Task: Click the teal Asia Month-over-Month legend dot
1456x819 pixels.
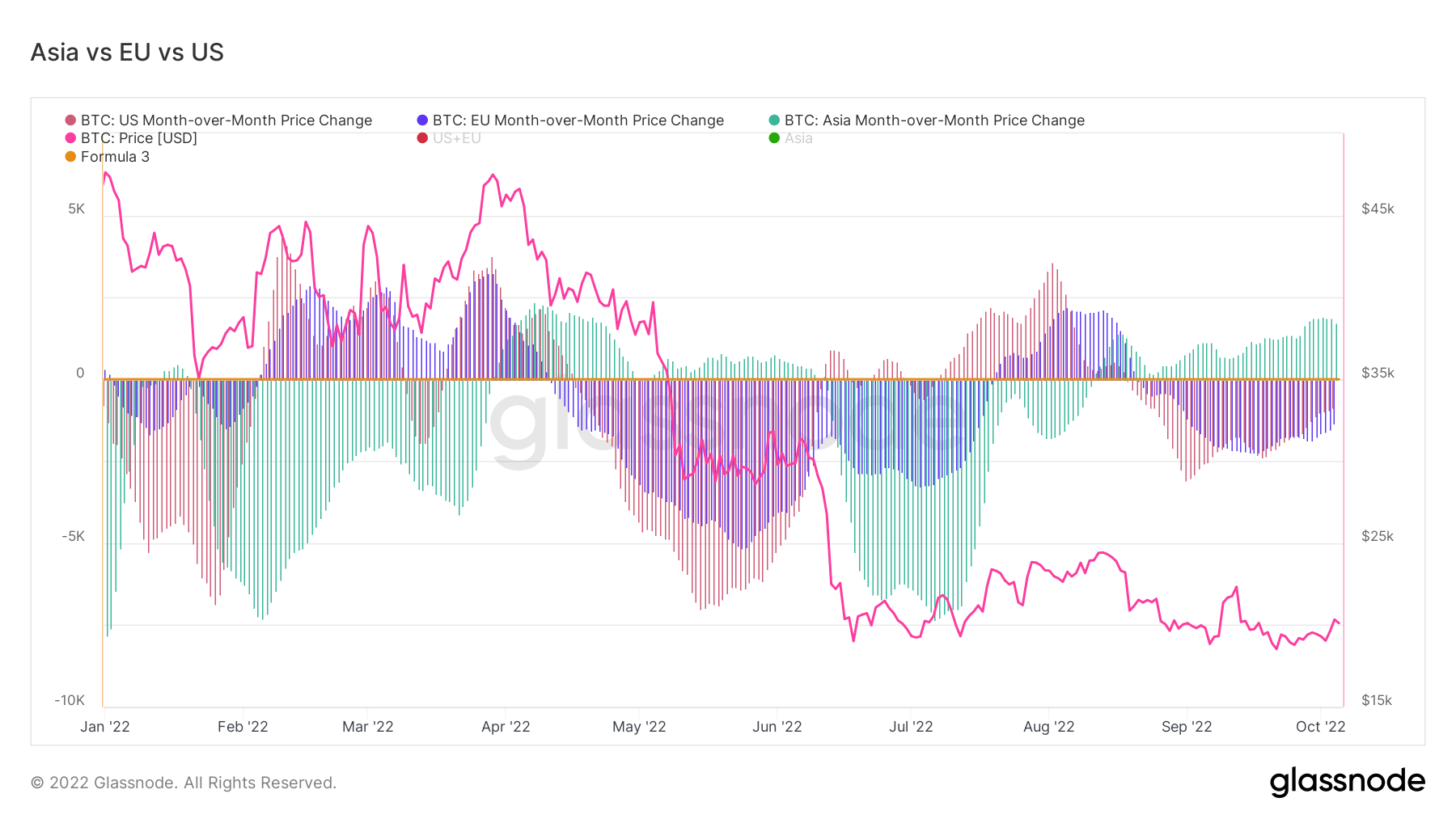Action: [774, 120]
